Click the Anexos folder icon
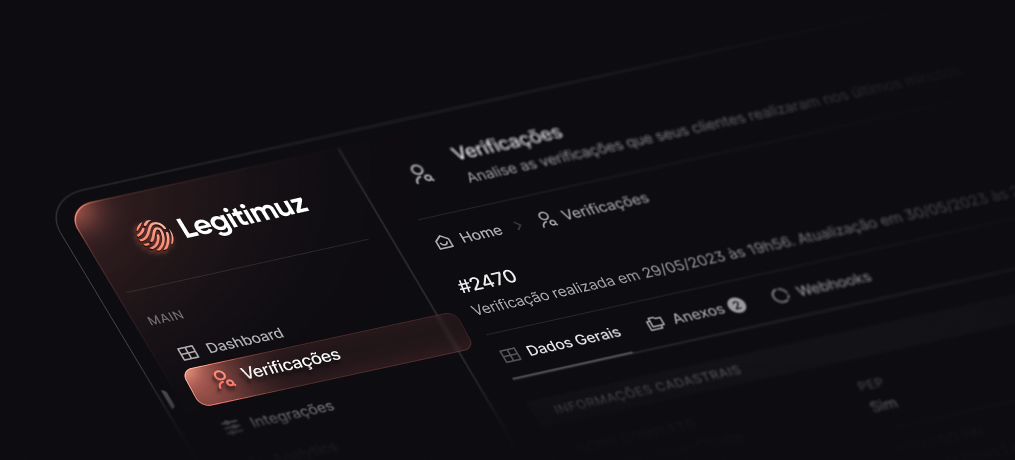The width and height of the screenshot is (1015, 460). [x=656, y=323]
